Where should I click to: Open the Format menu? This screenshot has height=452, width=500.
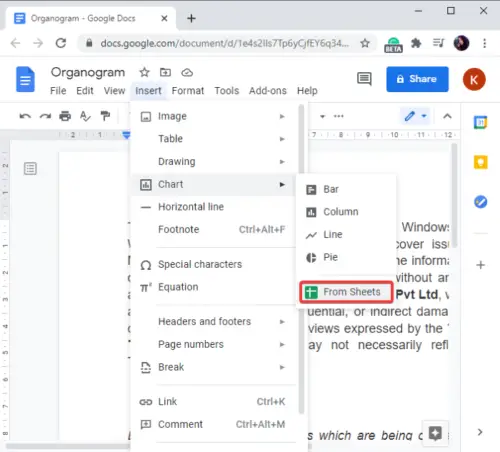pos(188,91)
